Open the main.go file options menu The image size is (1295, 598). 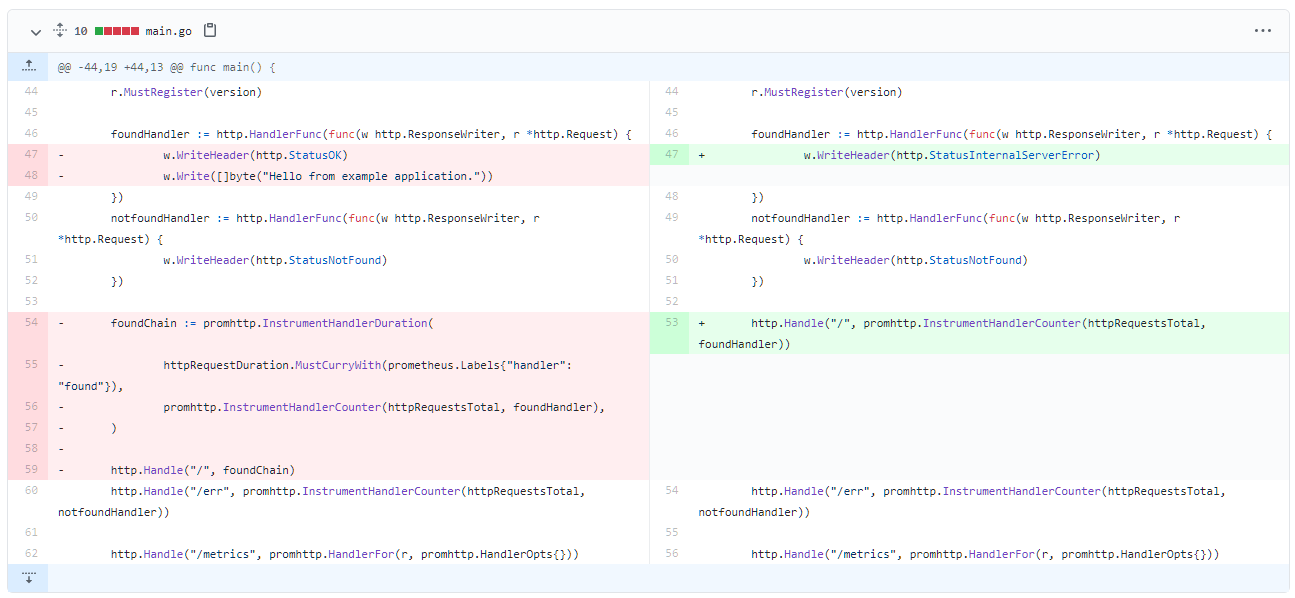point(1262,31)
